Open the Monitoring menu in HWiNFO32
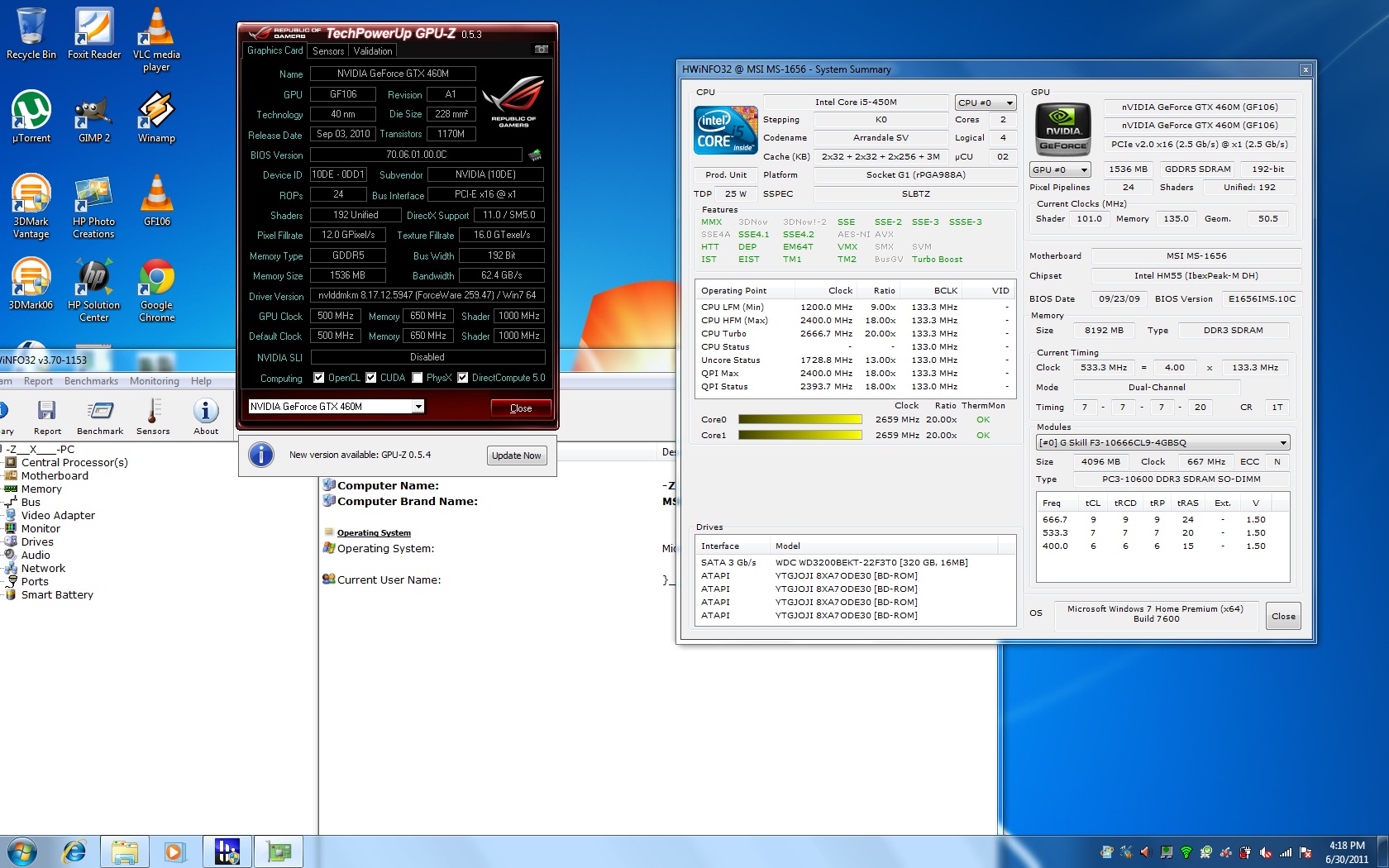The image size is (1389, 868). tap(154, 381)
